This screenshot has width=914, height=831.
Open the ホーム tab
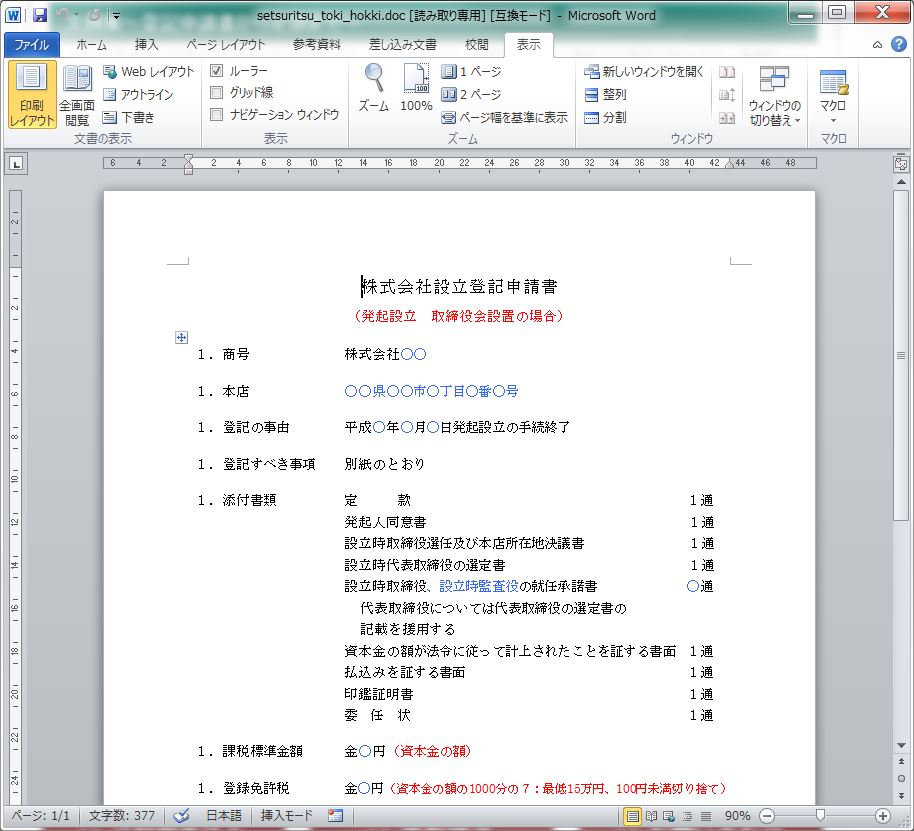click(92, 44)
